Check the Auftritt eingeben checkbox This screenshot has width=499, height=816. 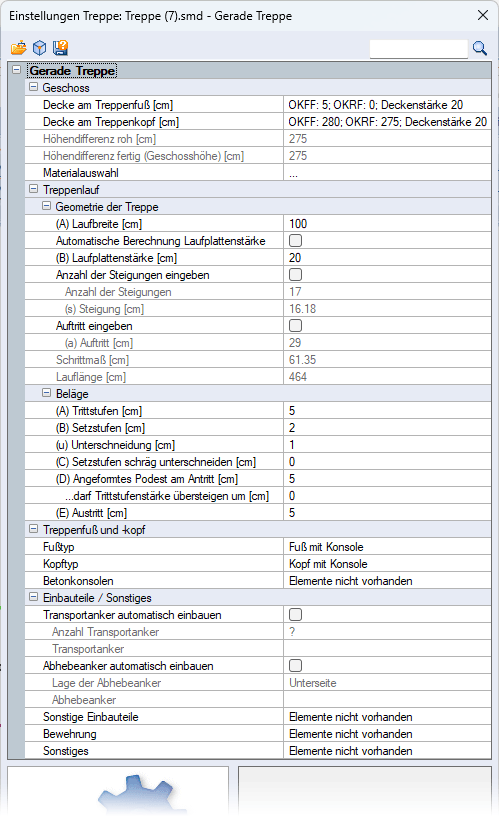click(x=296, y=325)
